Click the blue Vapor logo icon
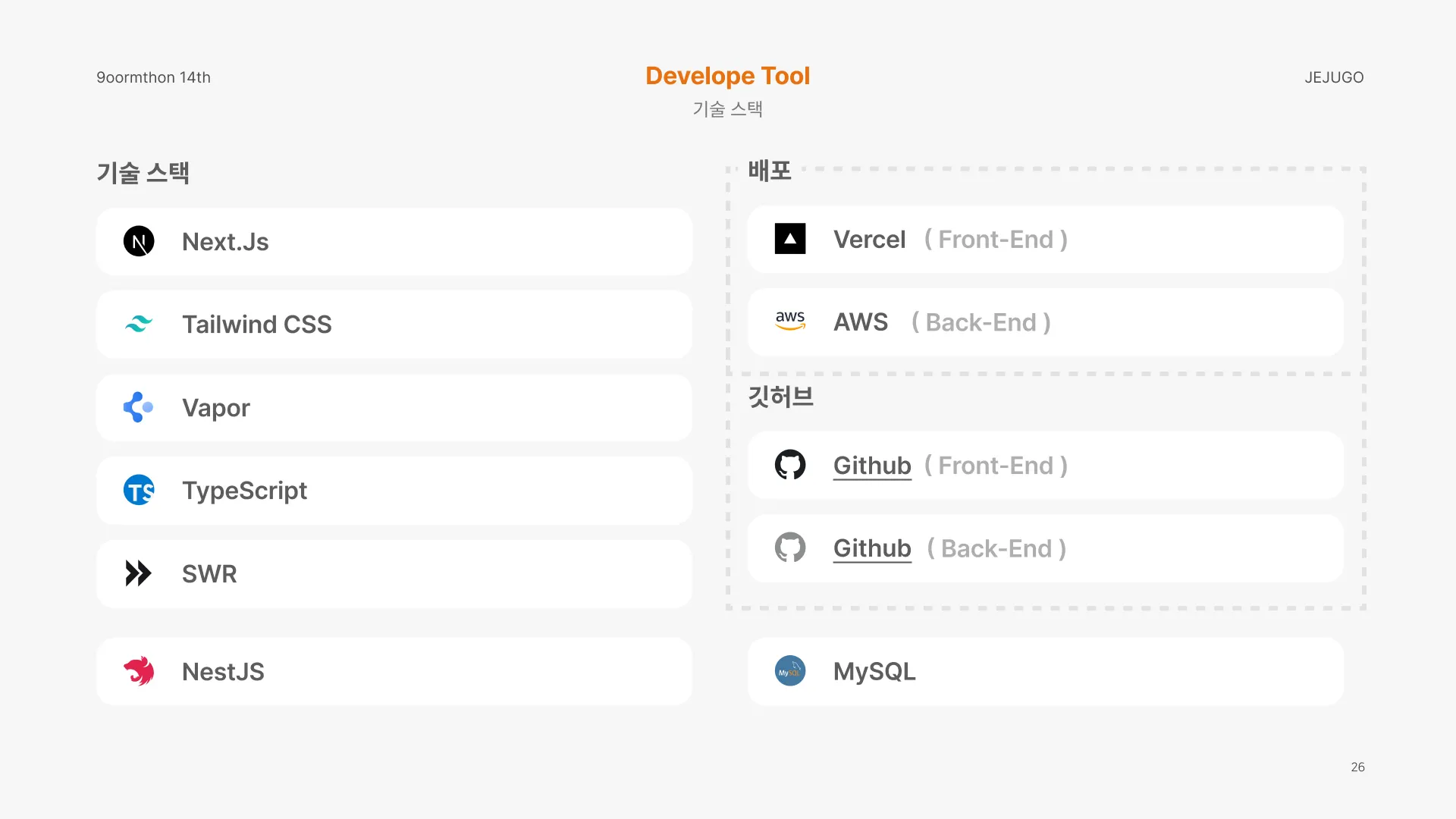Viewport: 1456px width, 819px height. tap(139, 407)
